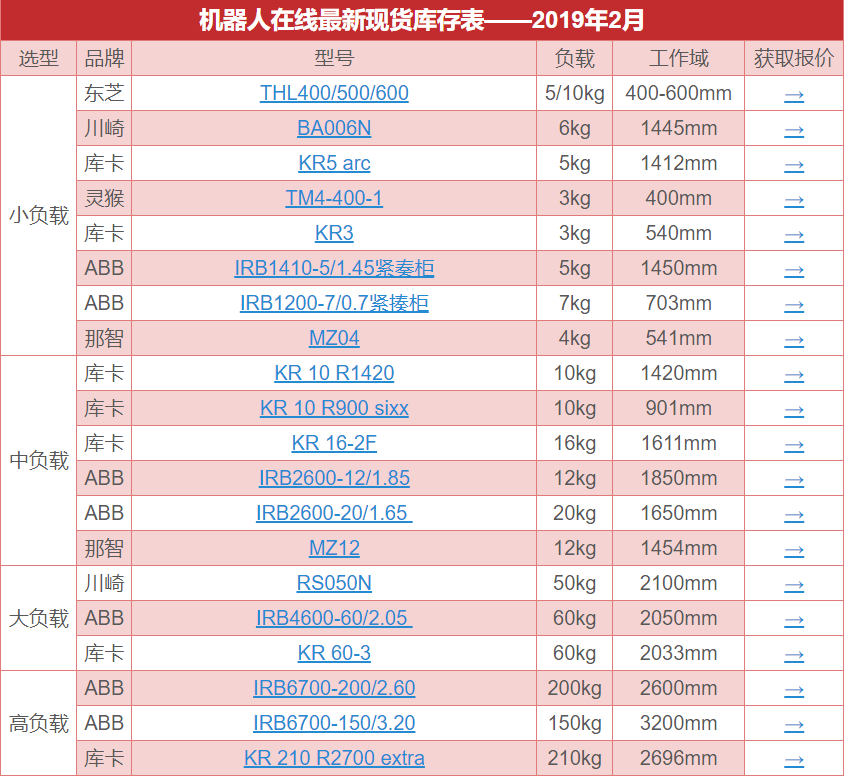Open quote arrow for KR 16-2F
The height and width of the screenshot is (777, 845).
(x=794, y=445)
